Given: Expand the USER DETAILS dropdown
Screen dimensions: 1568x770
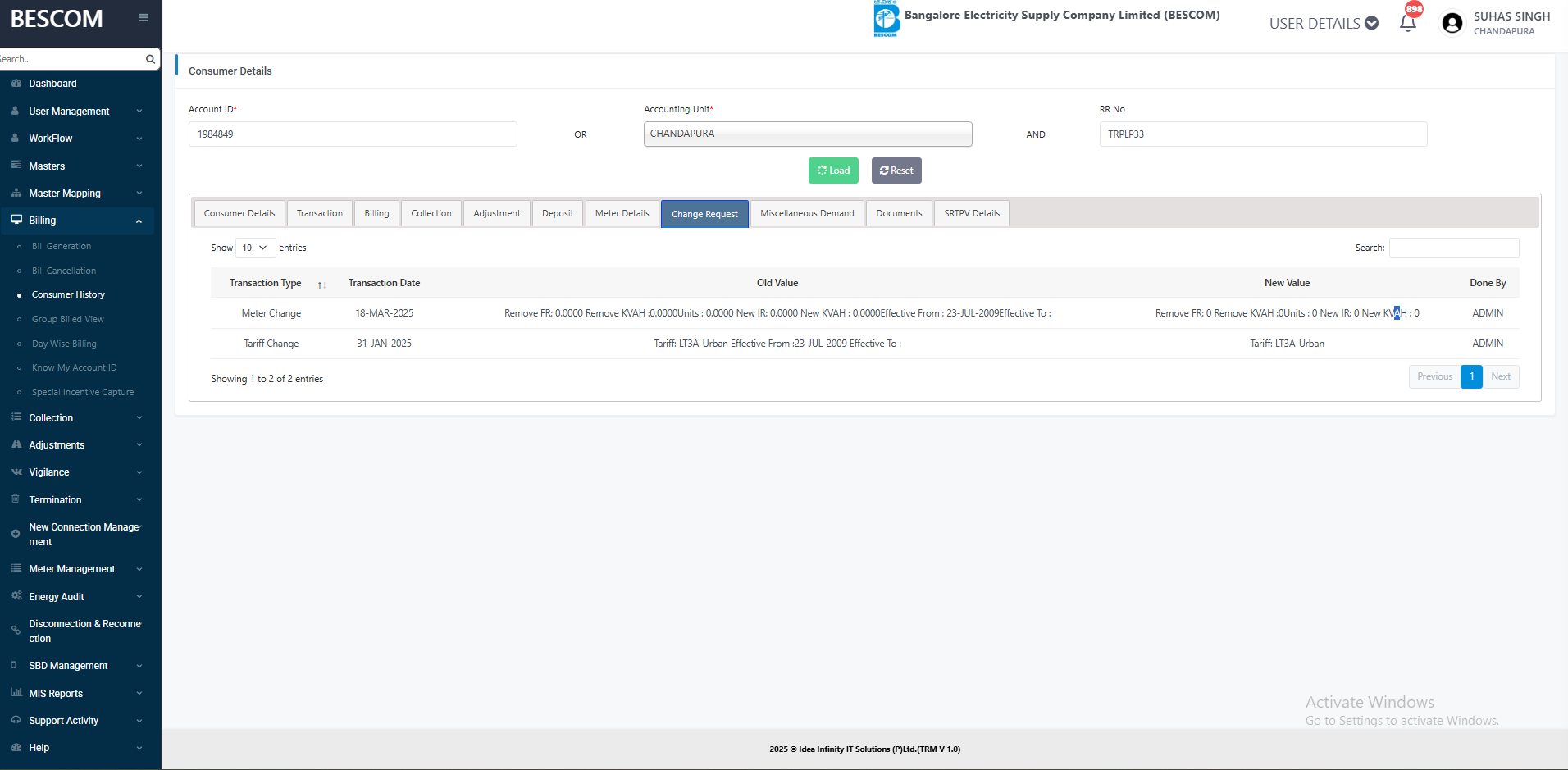Looking at the screenshot, I should coord(1324,24).
